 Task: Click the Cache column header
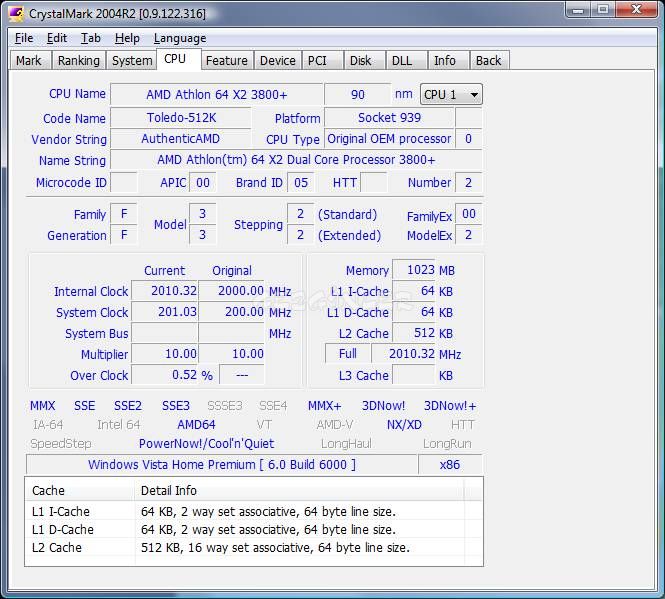[x=80, y=490]
